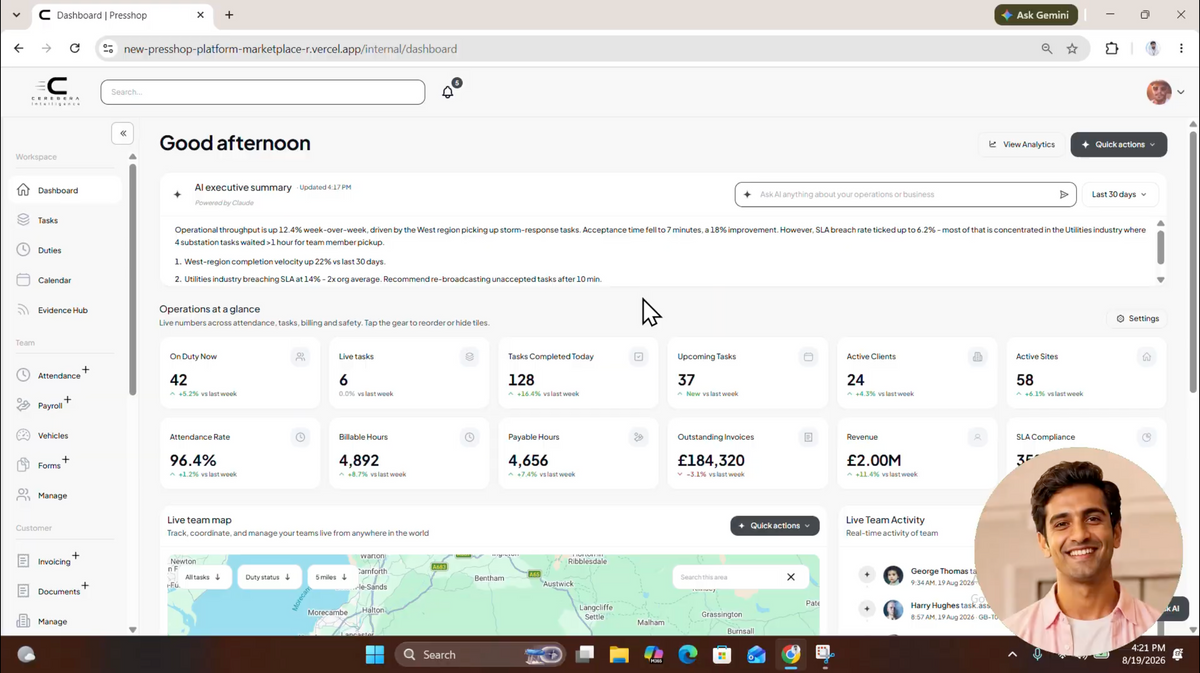Click View Analytics button
Image resolution: width=1200 pixels, height=673 pixels.
coord(1022,144)
